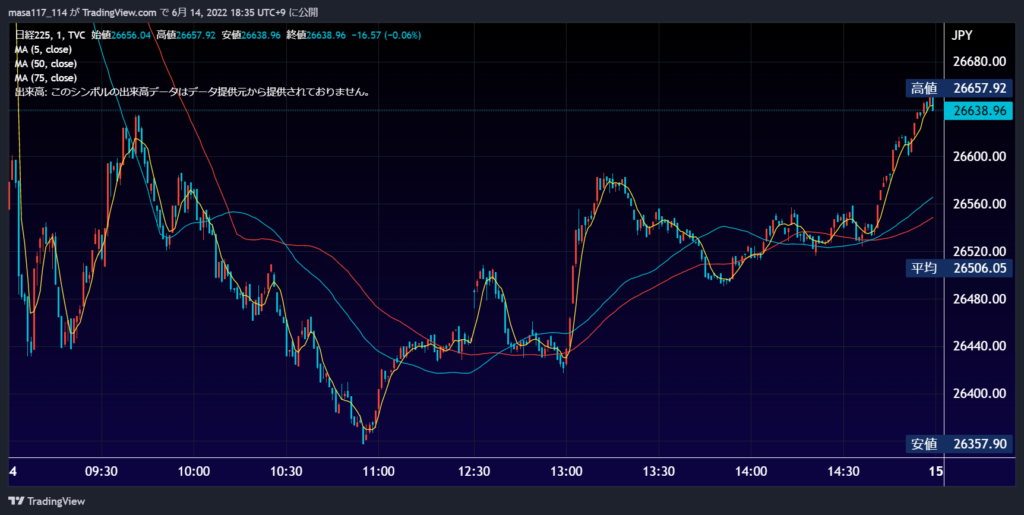Click the 11:00 time axis label

point(379,471)
